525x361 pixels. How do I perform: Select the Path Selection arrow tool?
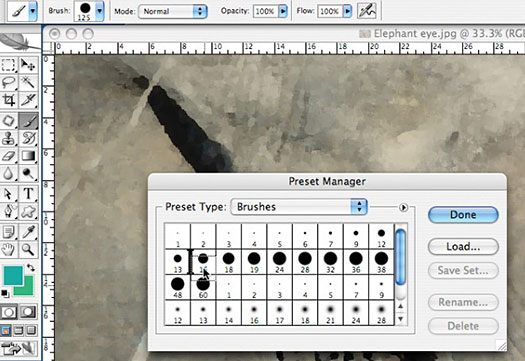click(x=9, y=194)
